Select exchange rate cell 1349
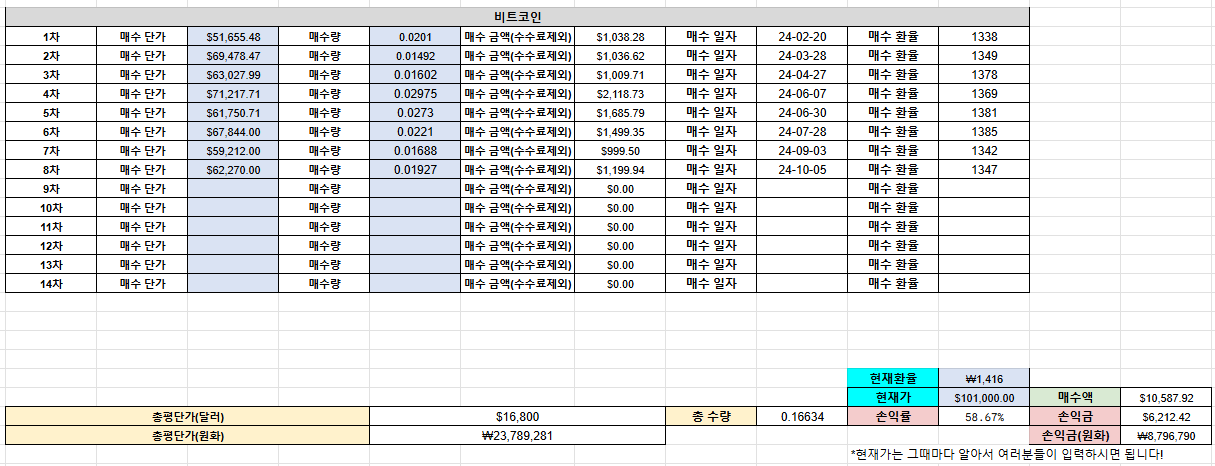 click(x=984, y=56)
